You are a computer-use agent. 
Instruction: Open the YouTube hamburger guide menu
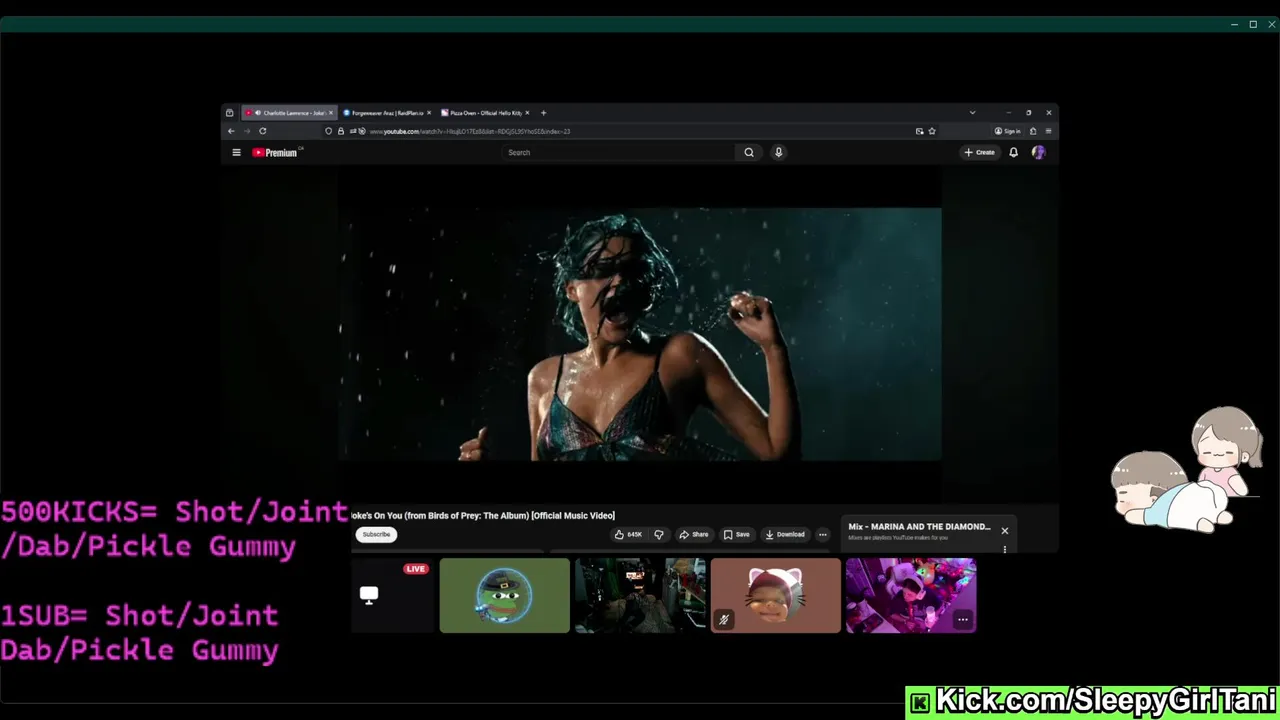236,153
